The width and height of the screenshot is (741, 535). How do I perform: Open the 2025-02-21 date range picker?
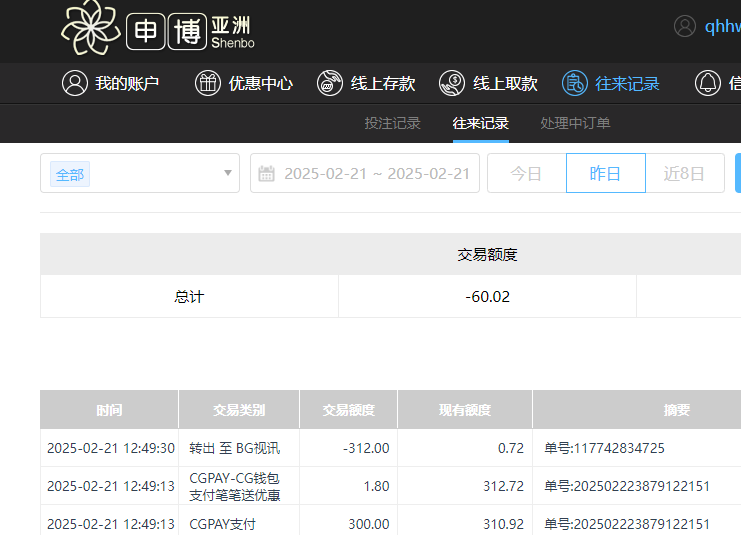click(x=376, y=174)
